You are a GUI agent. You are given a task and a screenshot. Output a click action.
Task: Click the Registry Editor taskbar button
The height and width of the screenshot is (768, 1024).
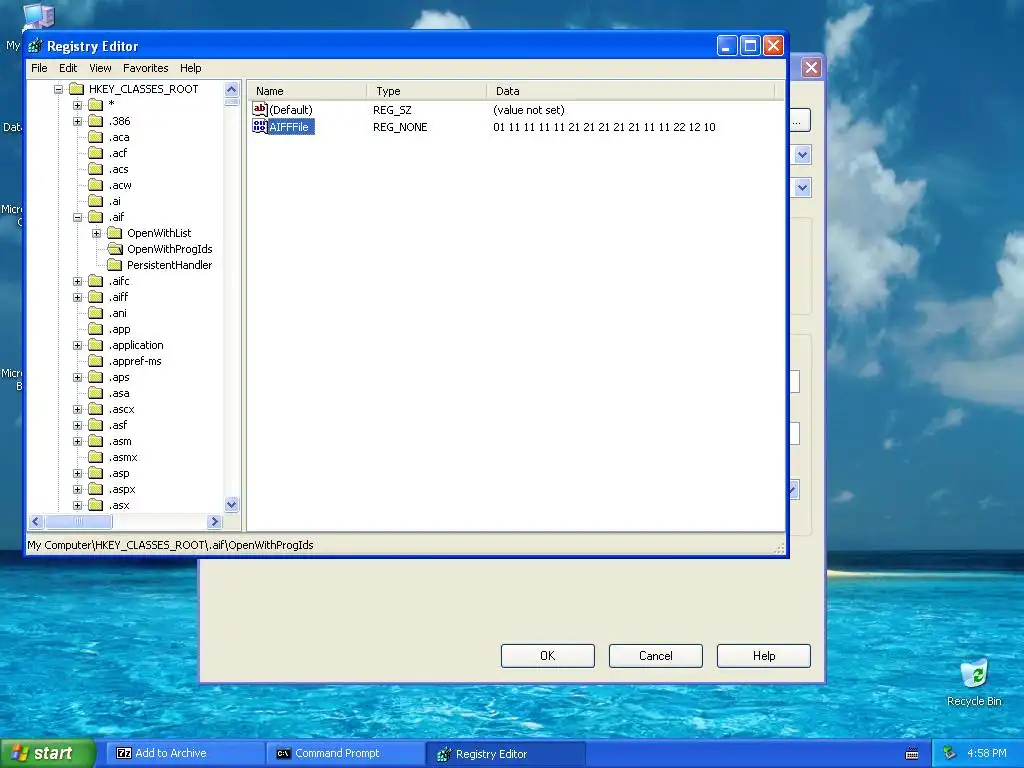click(x=505, y=753)
